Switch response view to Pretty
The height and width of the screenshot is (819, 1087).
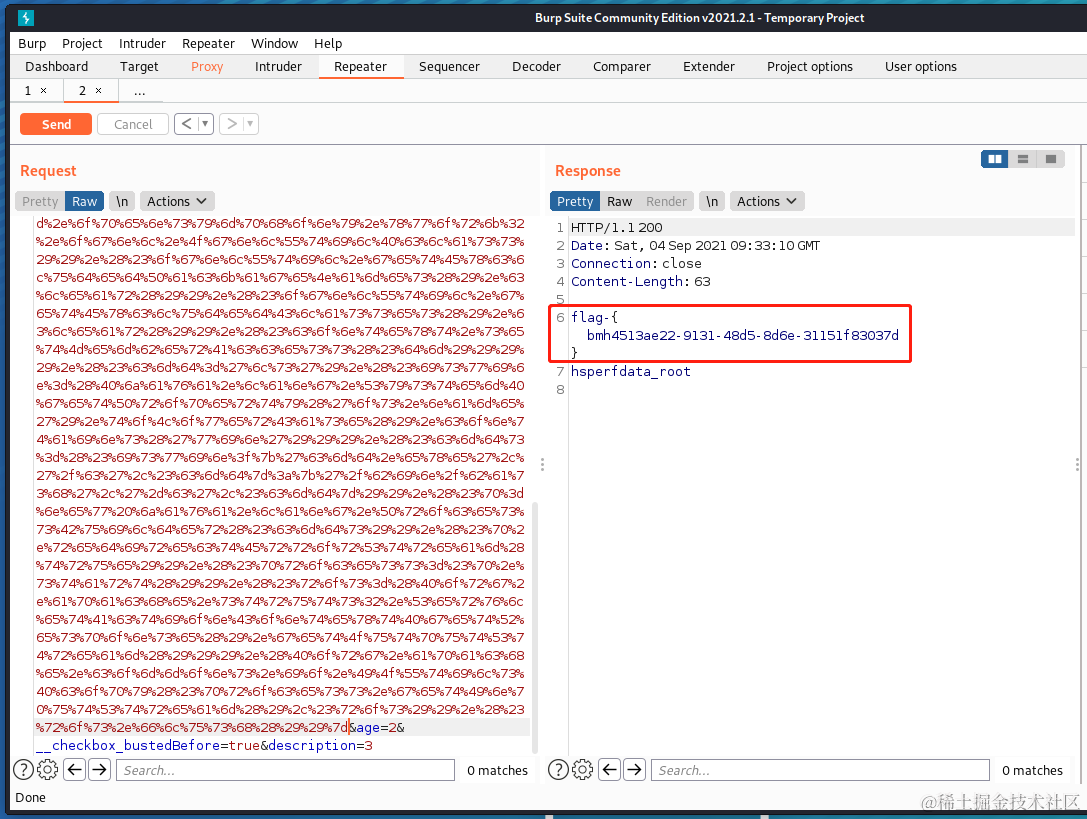[x=575, y=201]
